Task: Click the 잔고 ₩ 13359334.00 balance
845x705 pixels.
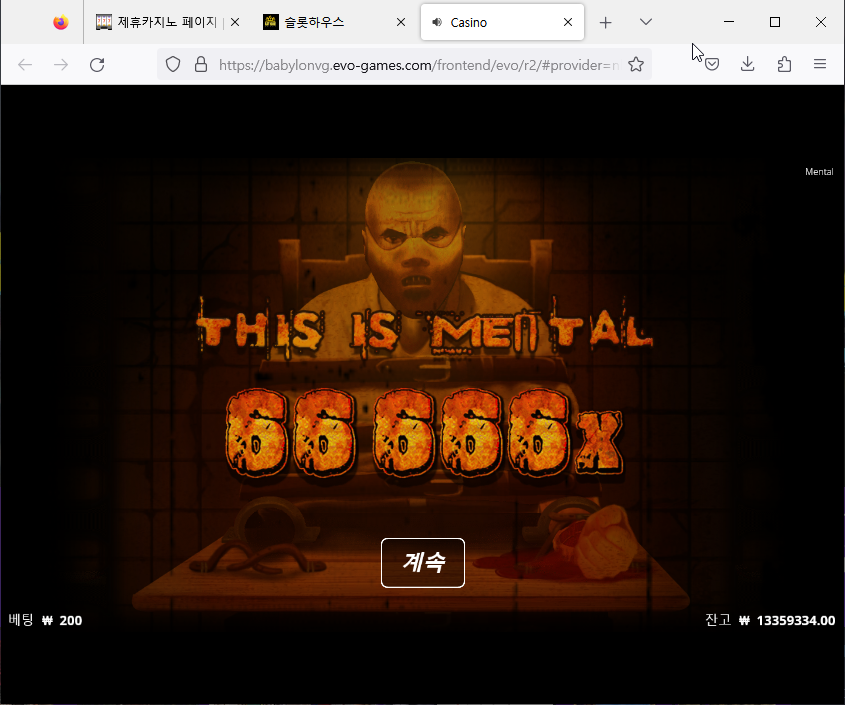Action: [x=770, y=620]
